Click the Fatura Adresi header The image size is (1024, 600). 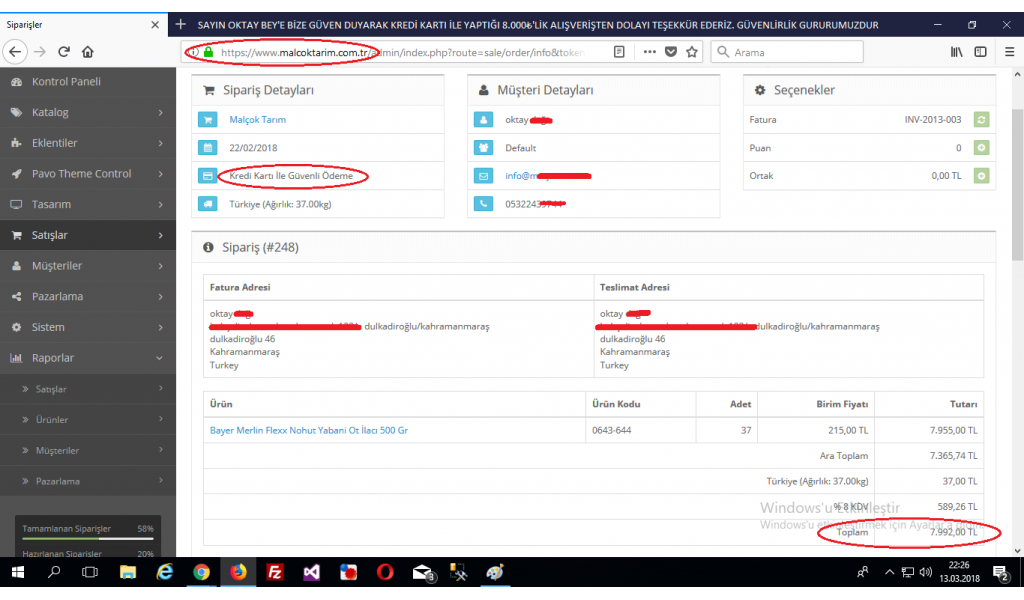pyautogui.click(x=240, y=287)
